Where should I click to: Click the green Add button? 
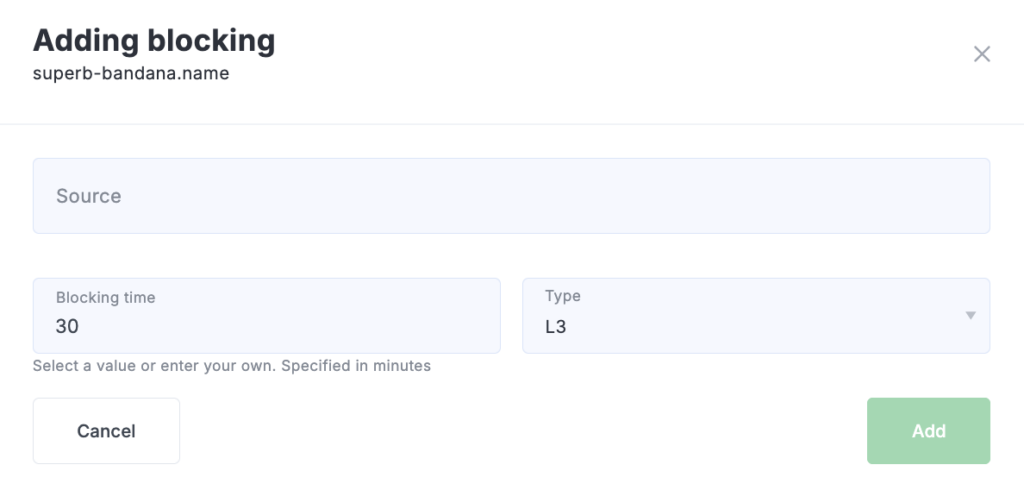pos(928,431)
